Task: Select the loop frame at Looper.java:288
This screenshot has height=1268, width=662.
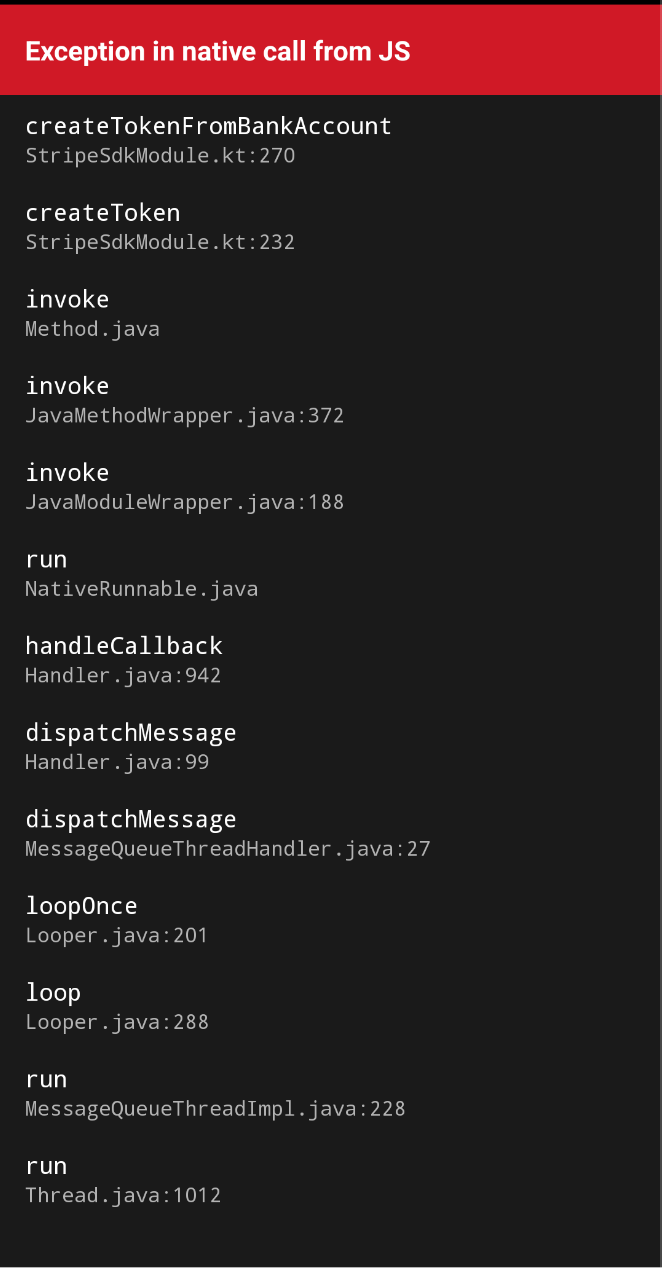Action: (x=53, y=992)
